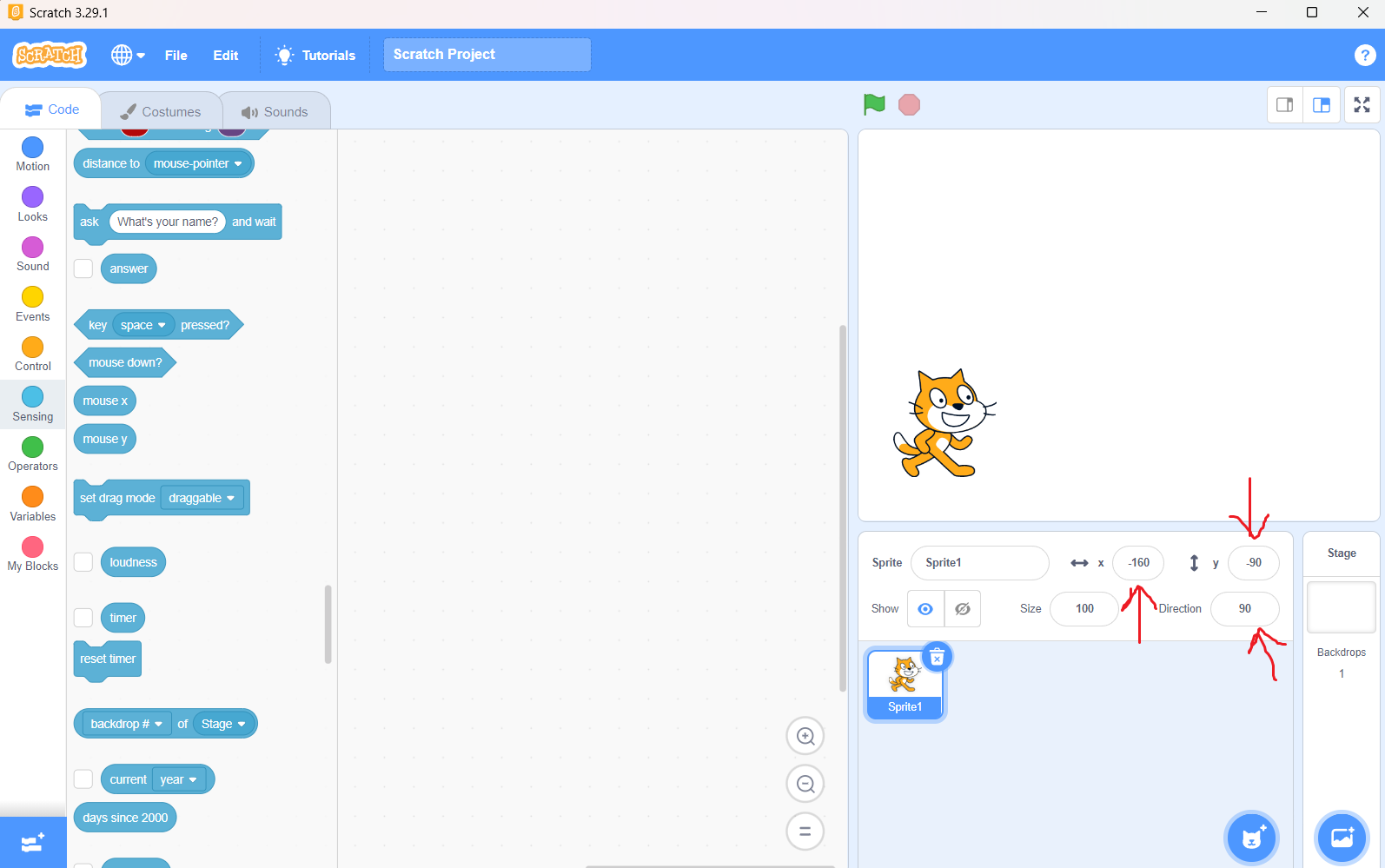
Task: Click the sprite Direction input field
Action: pyautogui.click(x=1244, y=609)
